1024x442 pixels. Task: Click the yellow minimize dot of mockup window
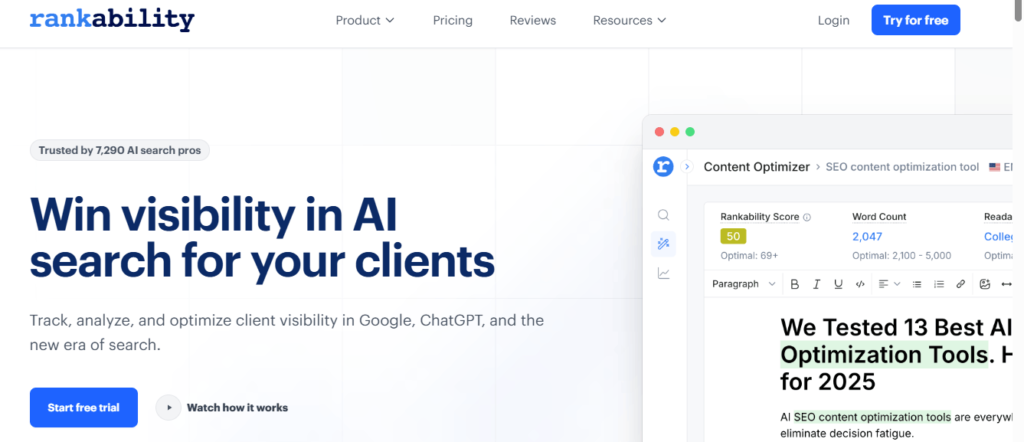tap(675, 132)
